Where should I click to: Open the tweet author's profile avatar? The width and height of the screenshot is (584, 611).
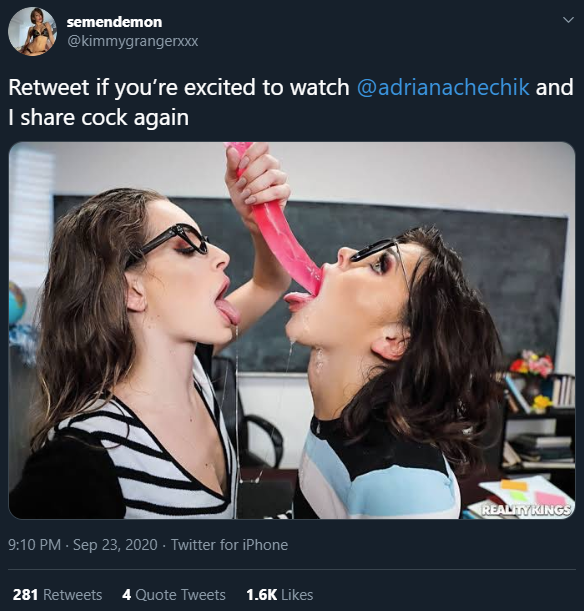32,32
